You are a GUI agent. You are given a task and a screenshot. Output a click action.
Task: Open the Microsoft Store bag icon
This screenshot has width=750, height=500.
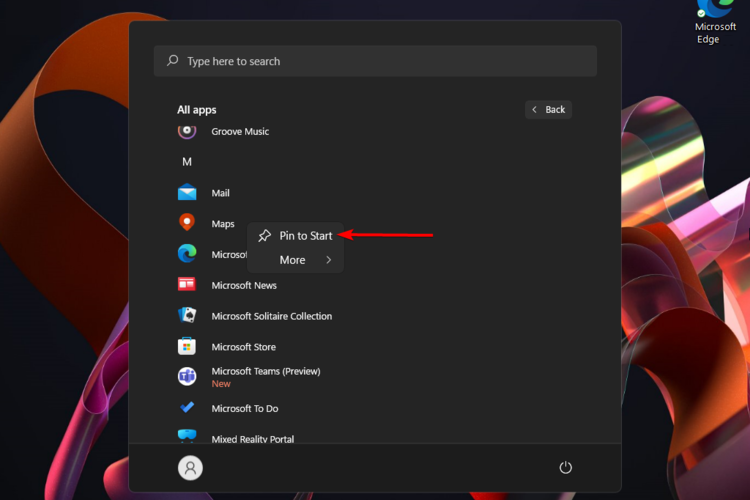pyautogui.click(x=187, y=346)
